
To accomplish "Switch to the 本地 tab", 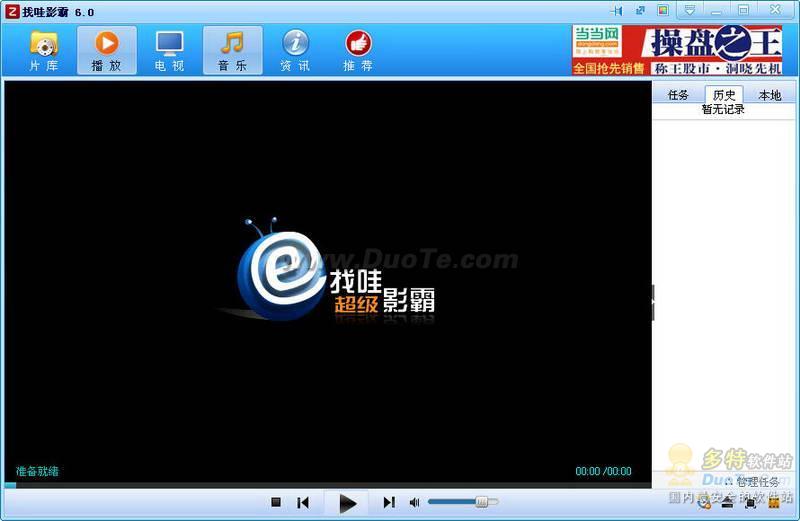I will [770, 95].
